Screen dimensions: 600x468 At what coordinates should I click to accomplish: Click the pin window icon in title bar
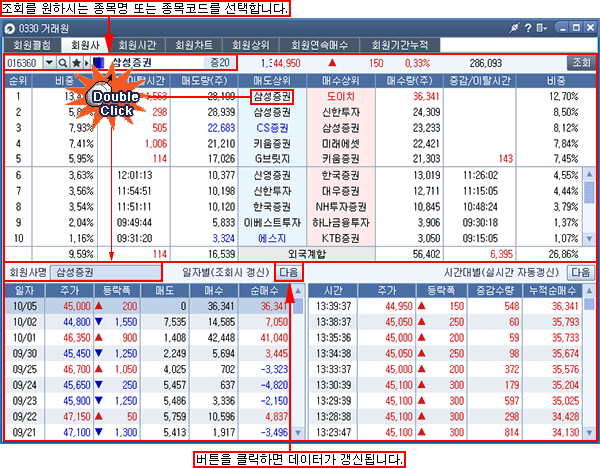514,28
